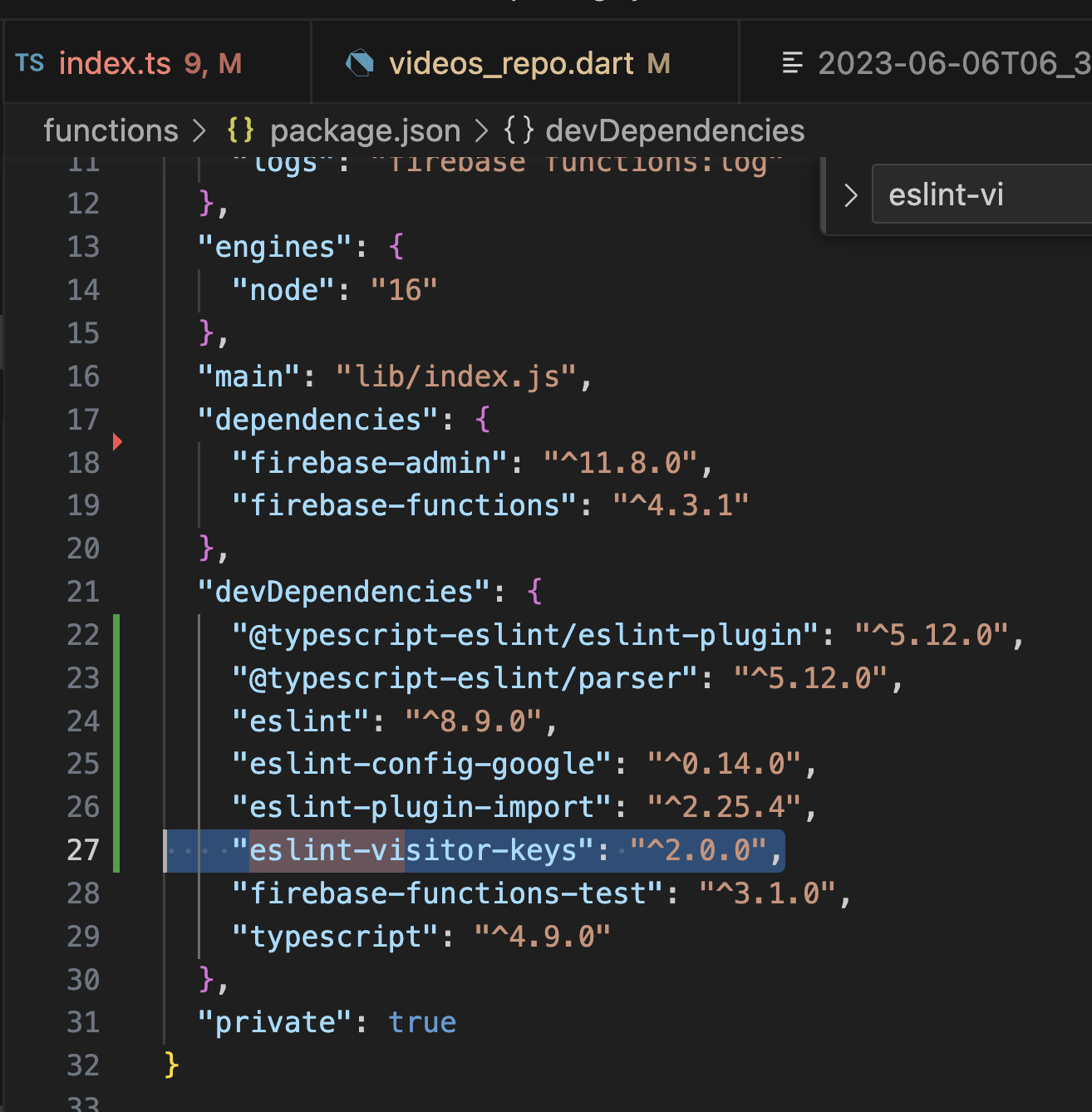Click "@typescript-eslint/parser" key
Image resolution: width=1092 pixels, height=1112 pixels.
pyautogui.click(x=465, y=678)
